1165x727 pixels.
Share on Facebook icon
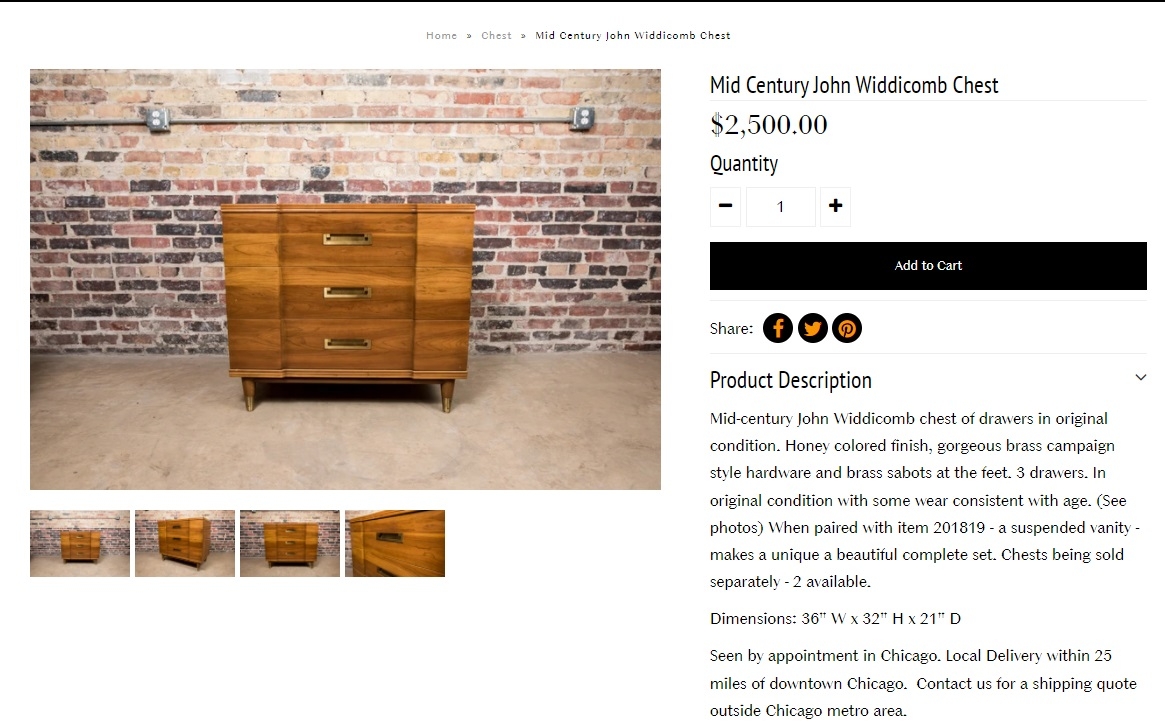(x=777, y=329)
